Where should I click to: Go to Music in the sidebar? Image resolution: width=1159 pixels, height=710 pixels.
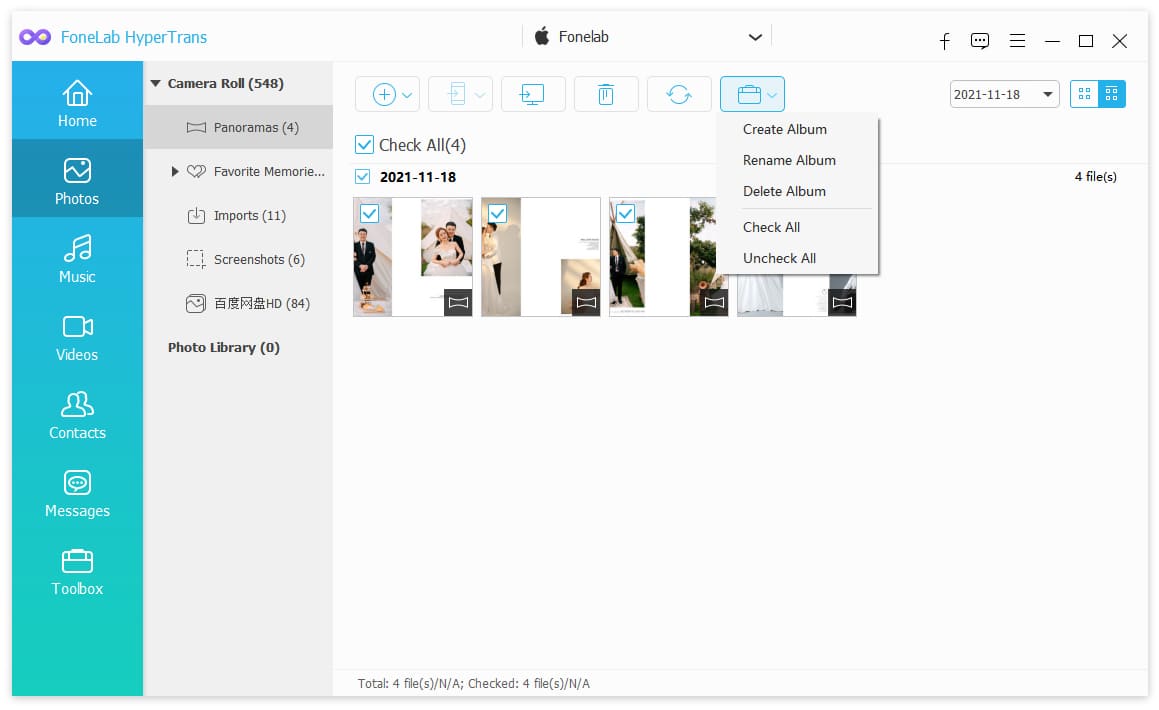tap(77, 259)
